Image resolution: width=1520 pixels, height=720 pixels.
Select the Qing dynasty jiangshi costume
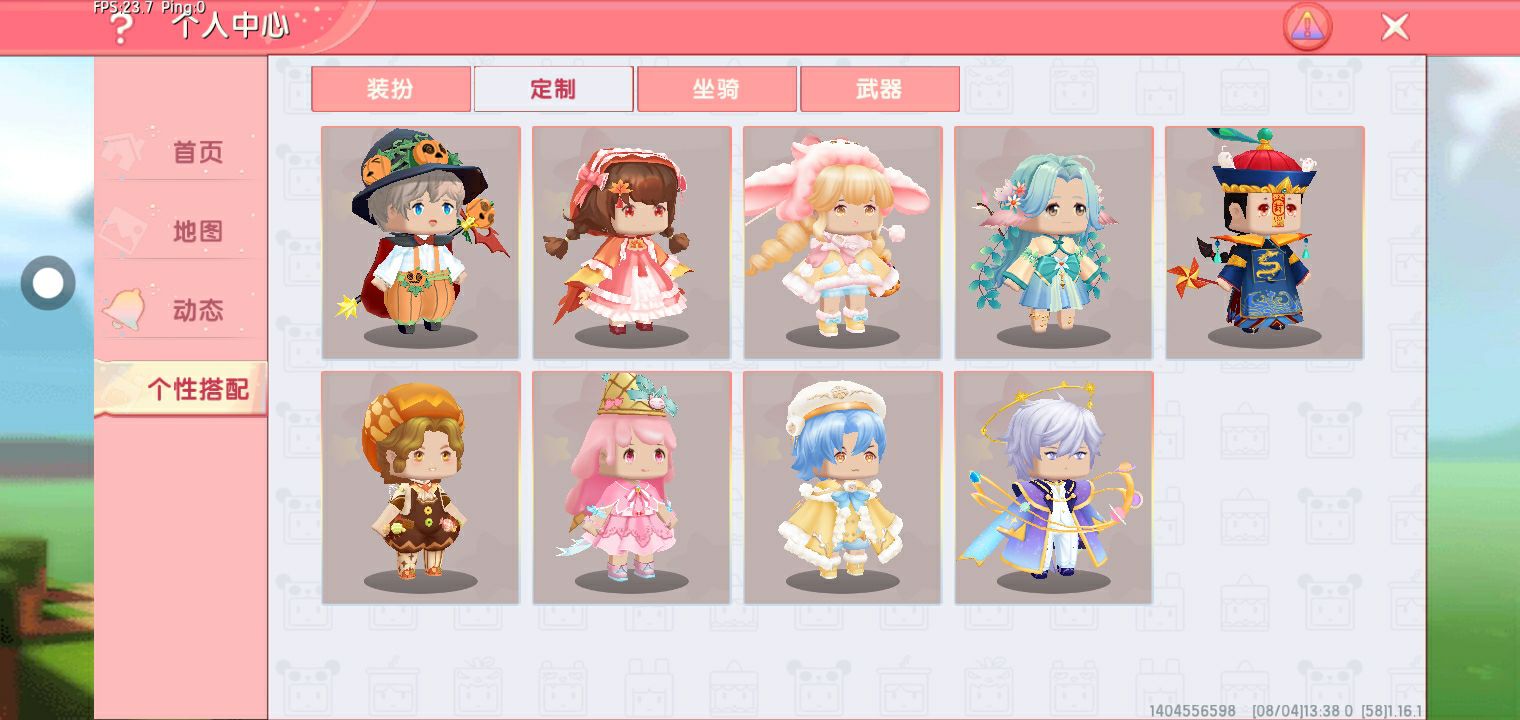1265,243
